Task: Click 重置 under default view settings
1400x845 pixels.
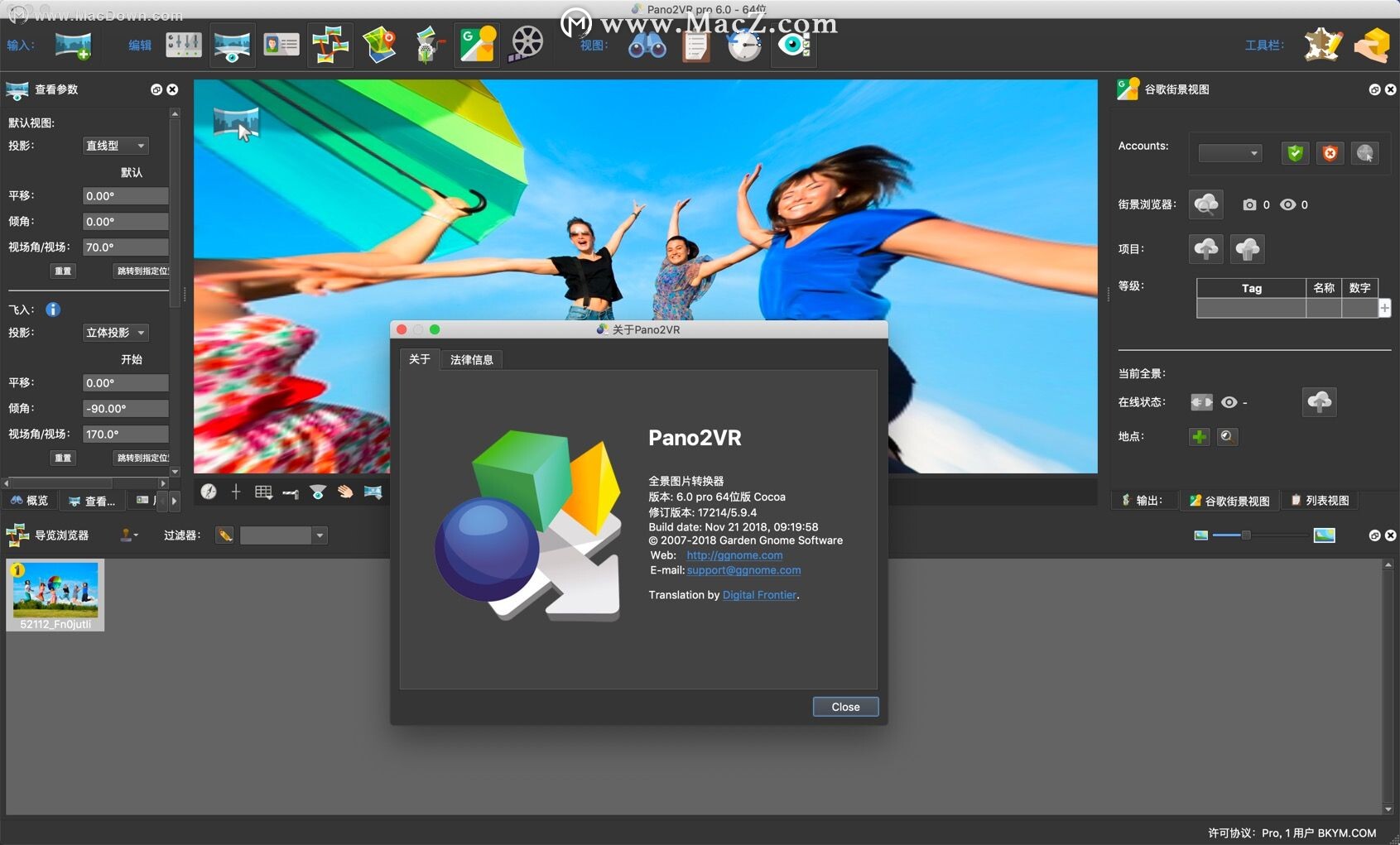Action: tap(63, 271)
